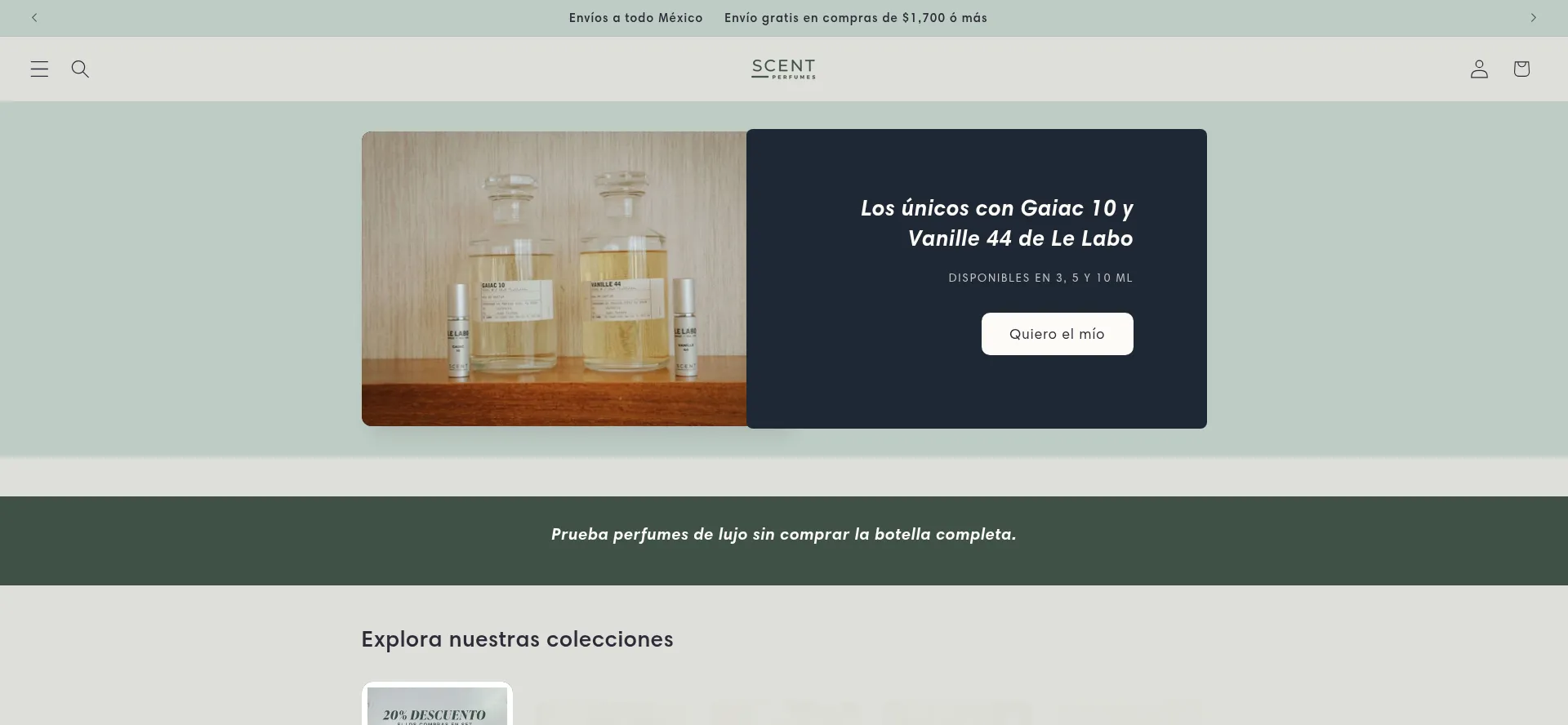Screen dimensions: 1568x725
Task: Click 'Envíos a todo México' announcement text
Action: point(635,18)
